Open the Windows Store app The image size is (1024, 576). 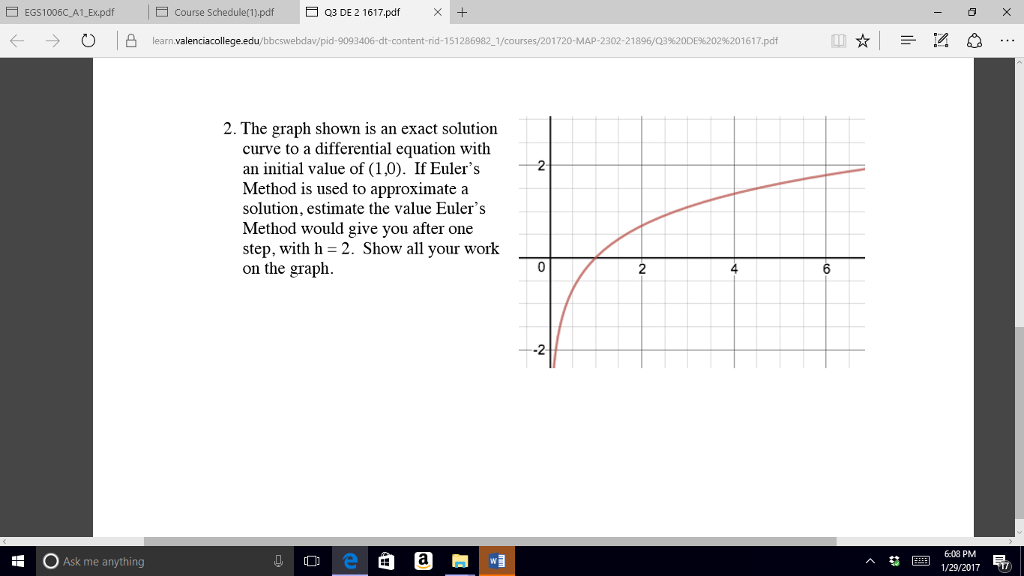386,561
